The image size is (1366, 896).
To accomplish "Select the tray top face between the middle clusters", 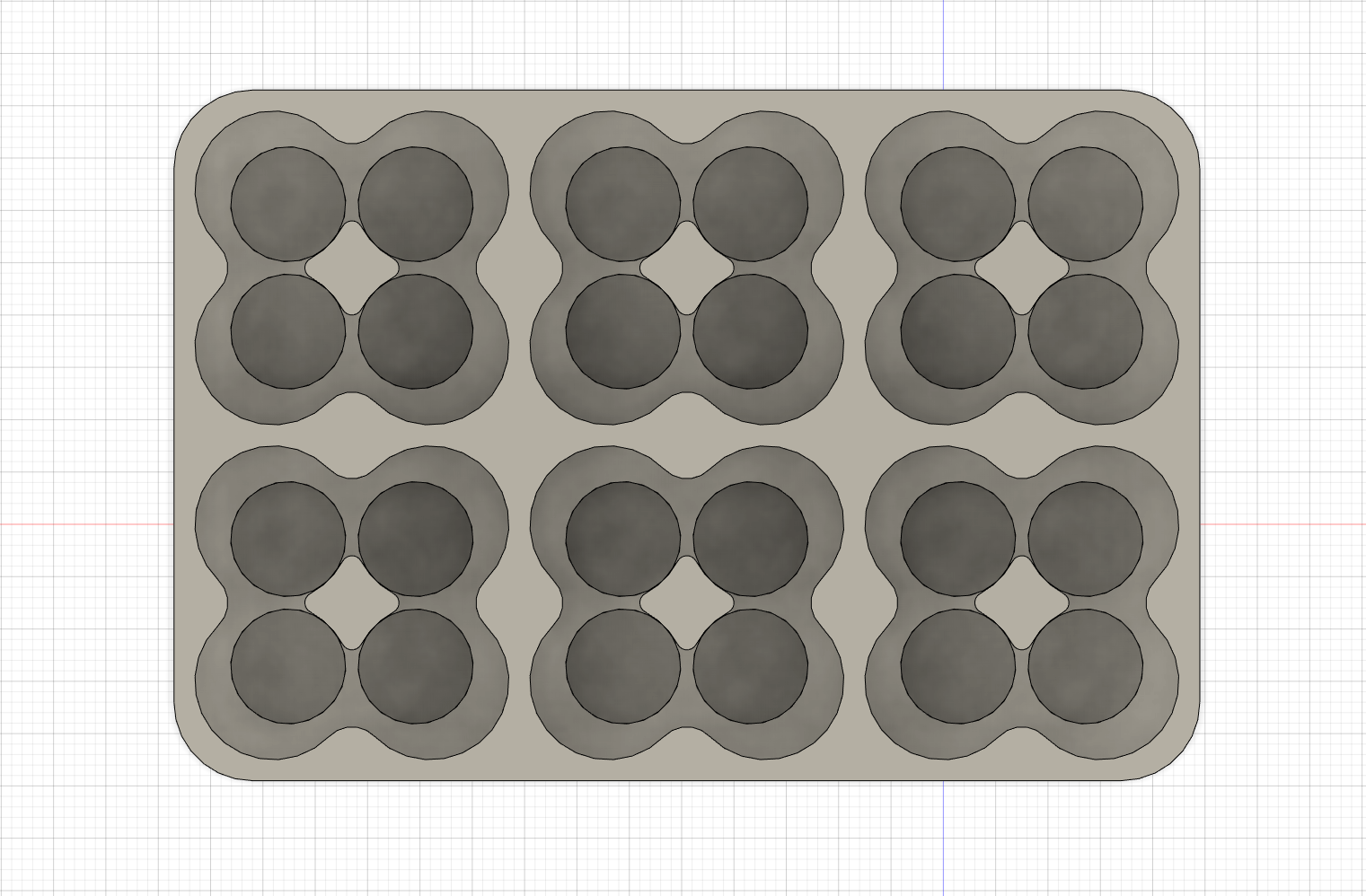I will (687, 436).
